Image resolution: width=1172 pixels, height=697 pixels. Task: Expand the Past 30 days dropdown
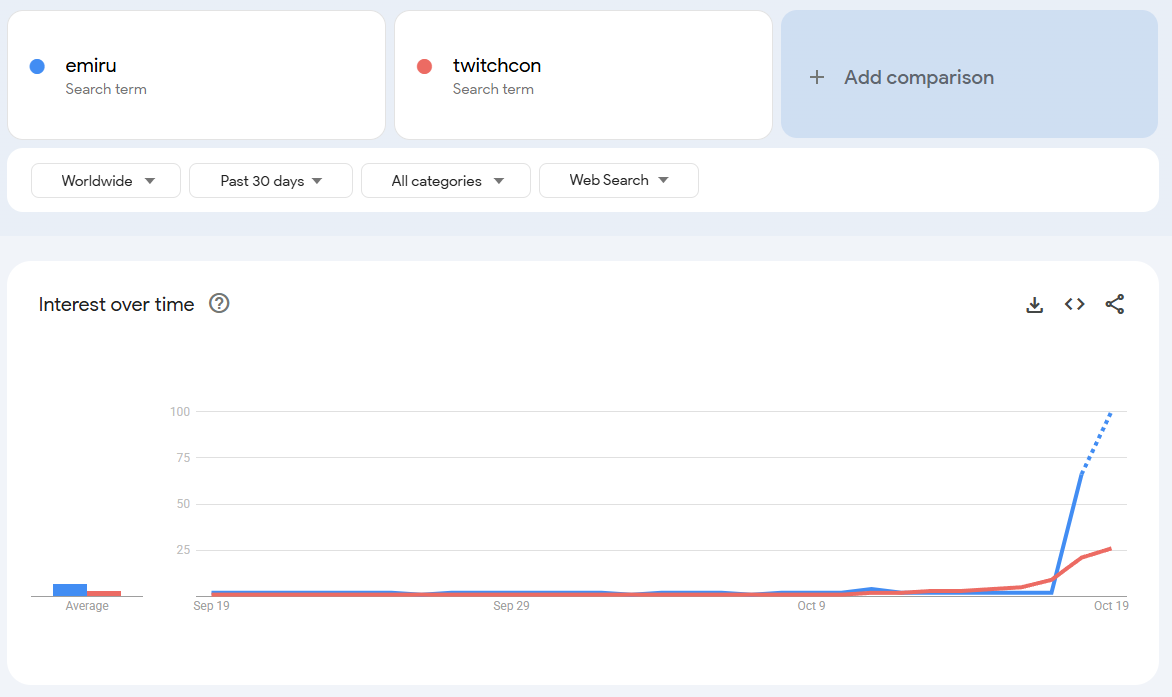tap(271, 181)
